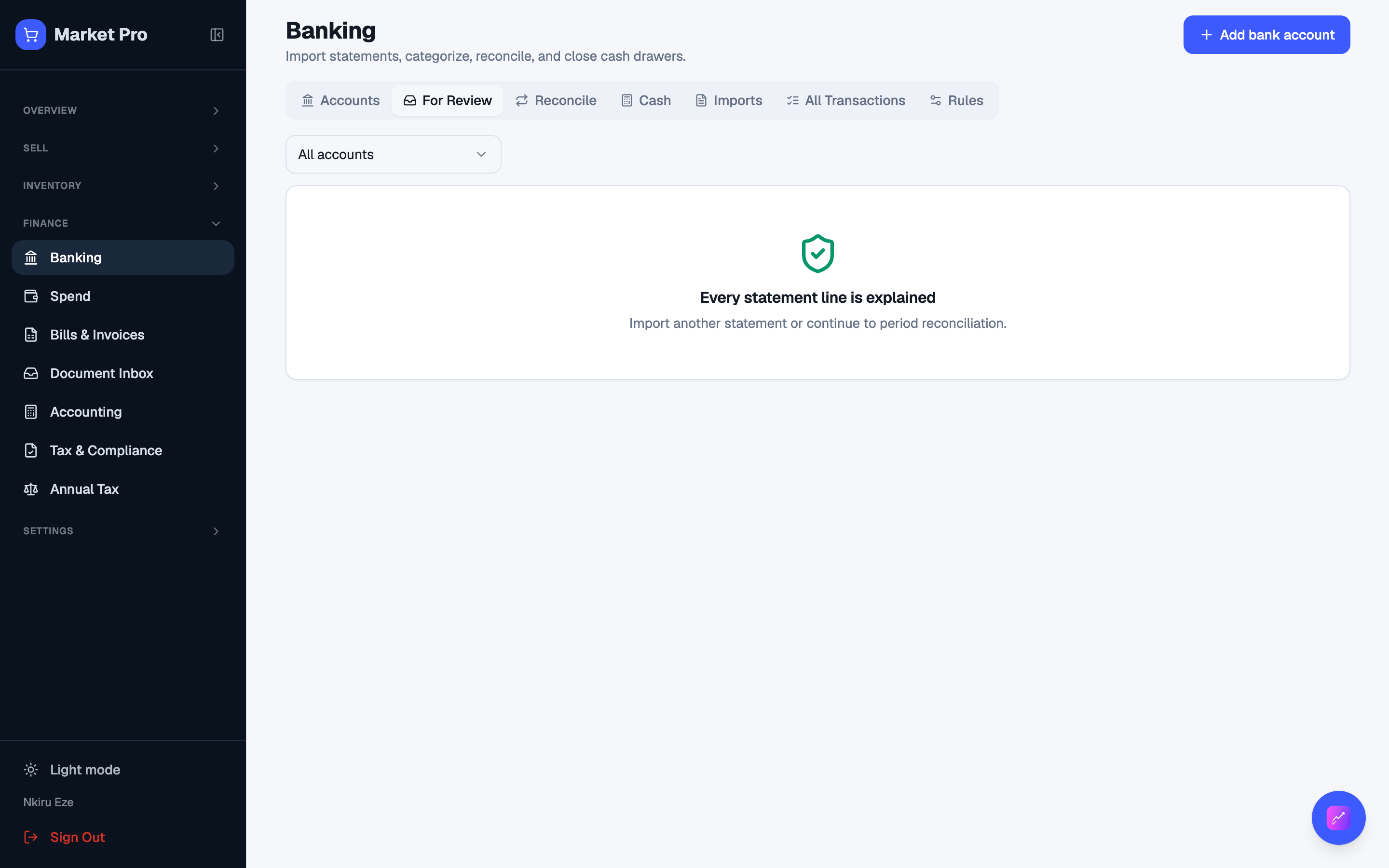Switch to the Reconcile tab
Viewport: 1389px width, 868px height.
(x=556, y=100)
